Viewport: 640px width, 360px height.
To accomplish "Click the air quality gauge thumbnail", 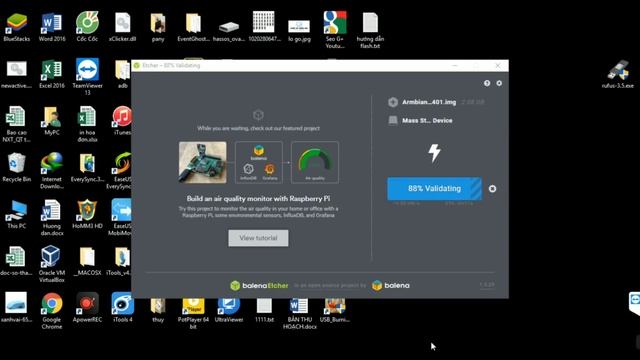I will click(315, 162).
